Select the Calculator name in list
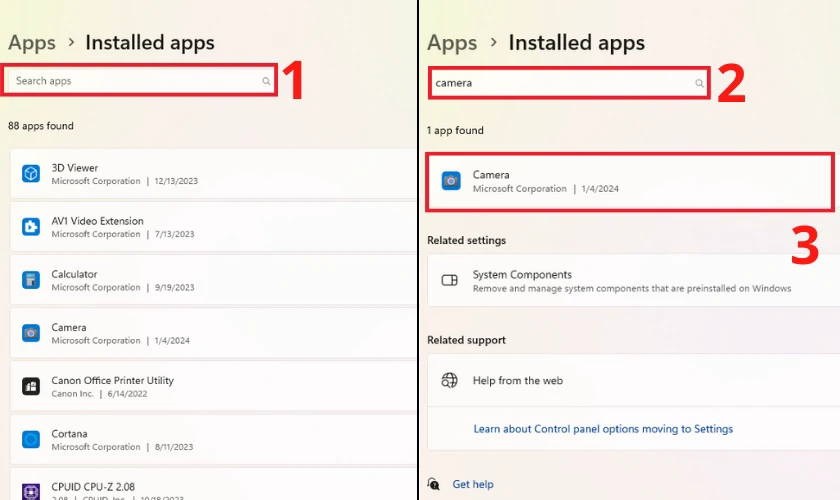 coord(74,274)
